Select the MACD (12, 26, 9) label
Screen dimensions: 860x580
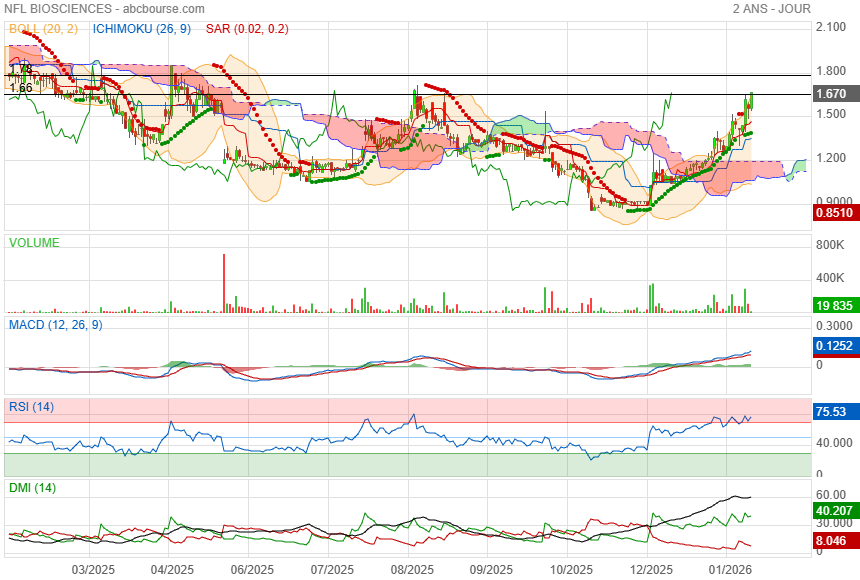point(55,325)
